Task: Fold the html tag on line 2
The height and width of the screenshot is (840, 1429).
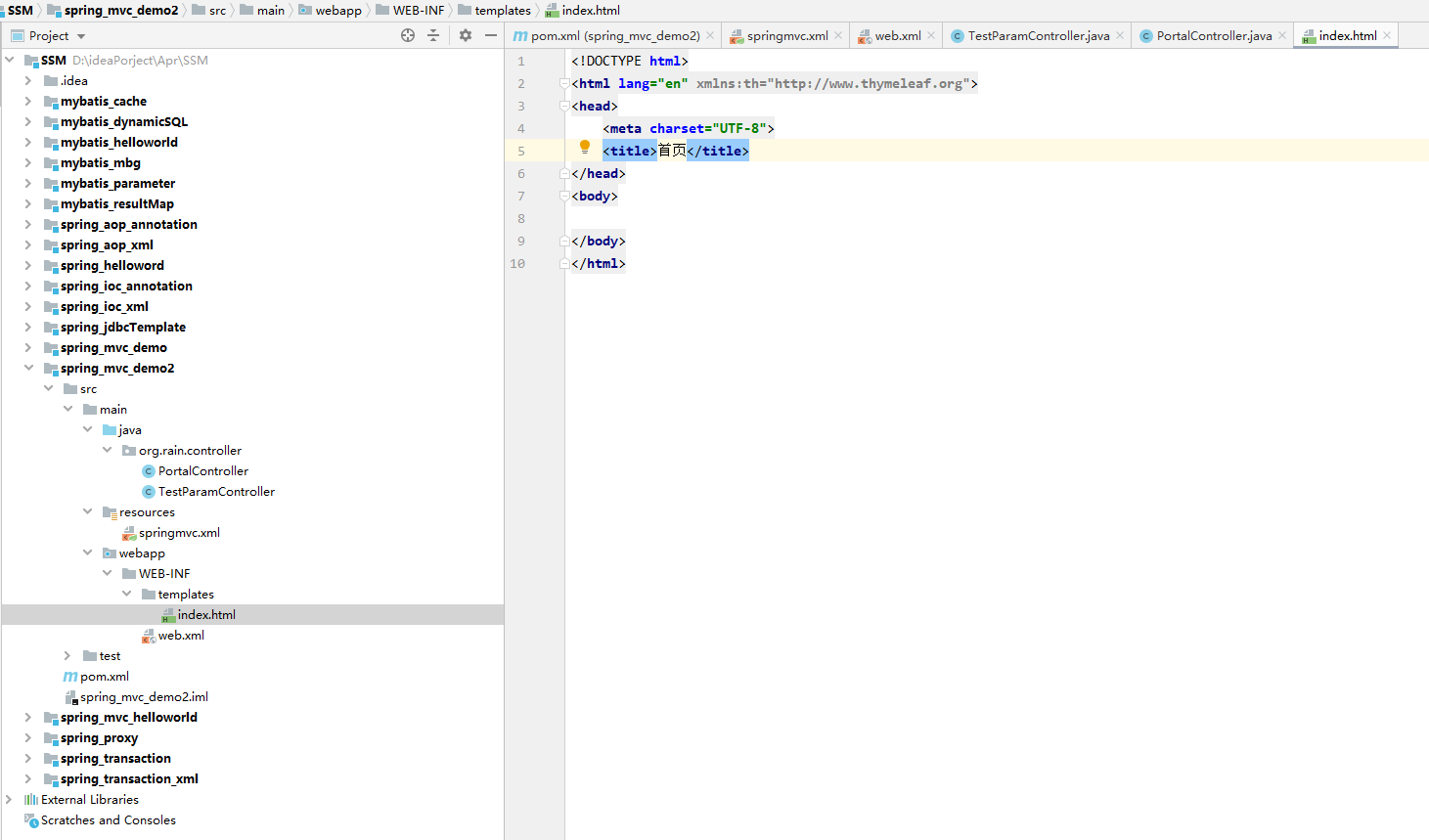Action: click(563, 83)
